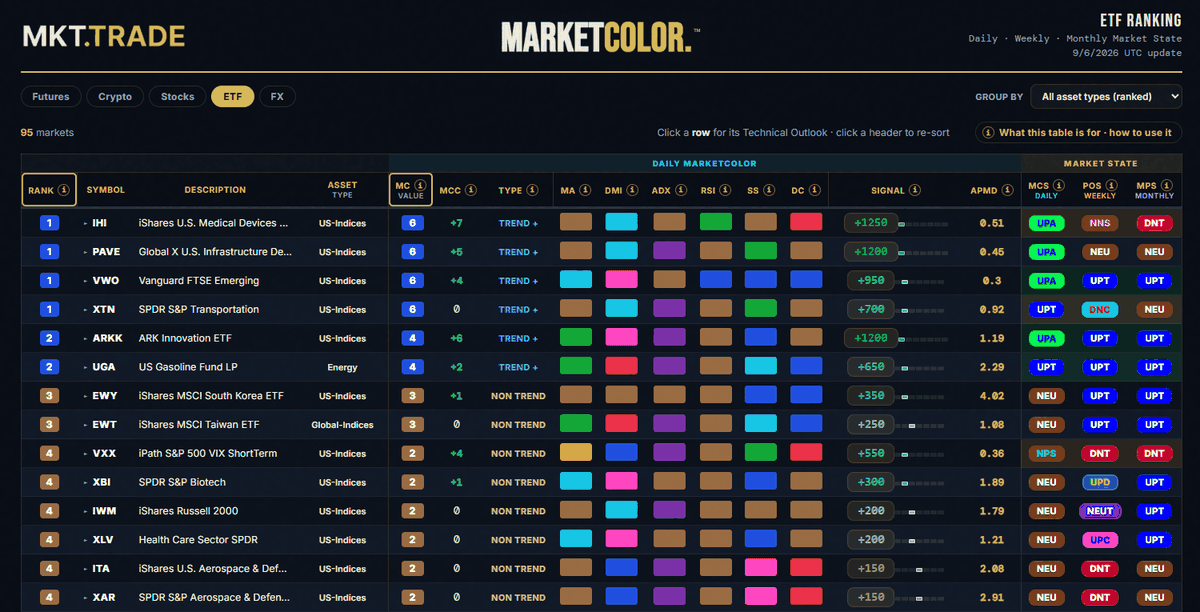
Task: Click the NEUT badge in IWM row
Action: tap(1100, 511)
